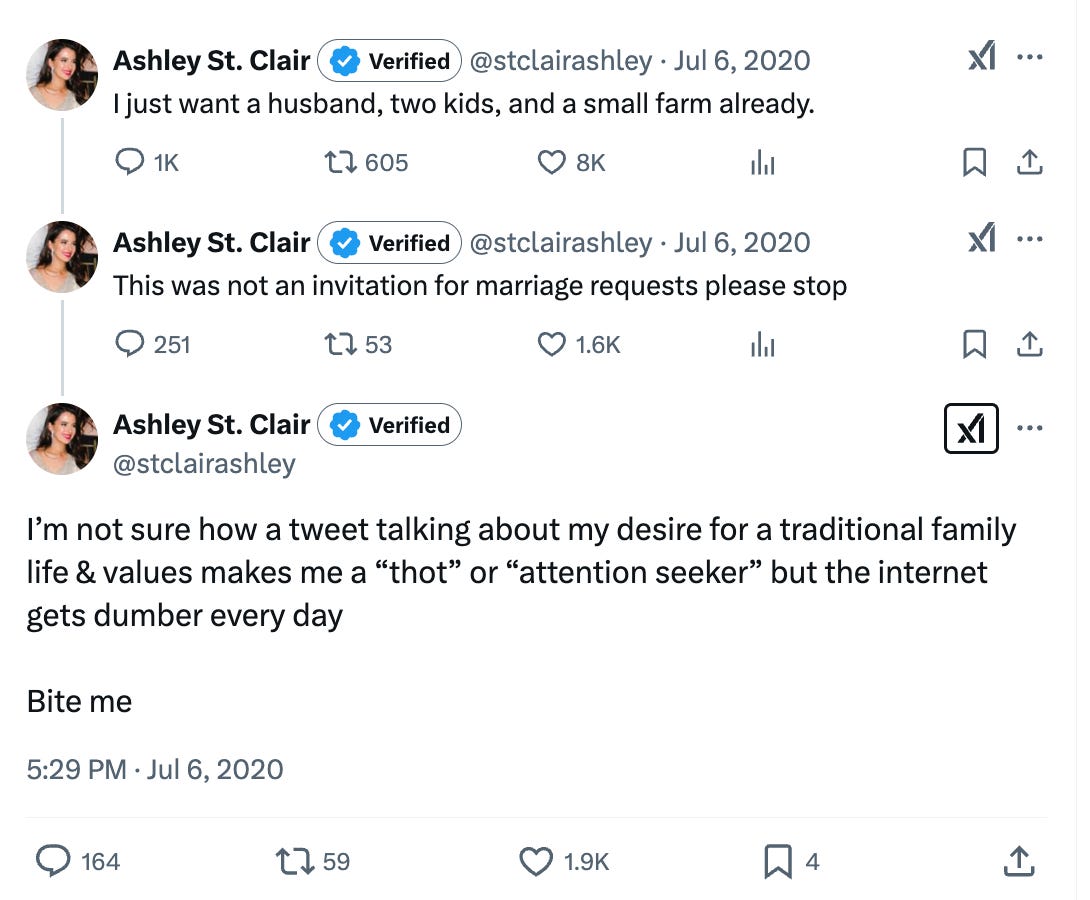This screenshot has width=1090, height=900.
Task: Like the first tweet
Action: point(552,162)
